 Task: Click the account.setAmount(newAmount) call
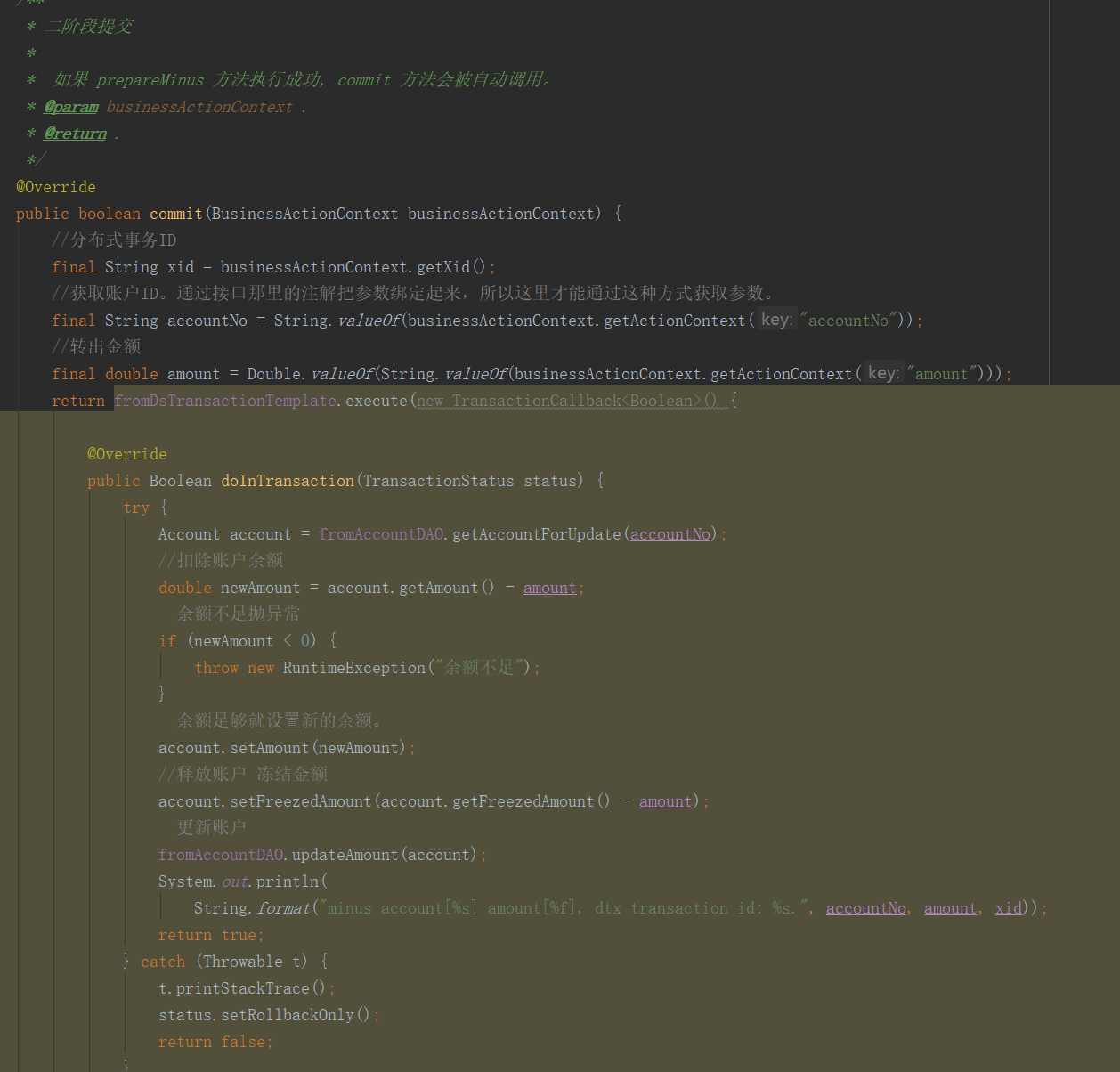pos(282,748)
